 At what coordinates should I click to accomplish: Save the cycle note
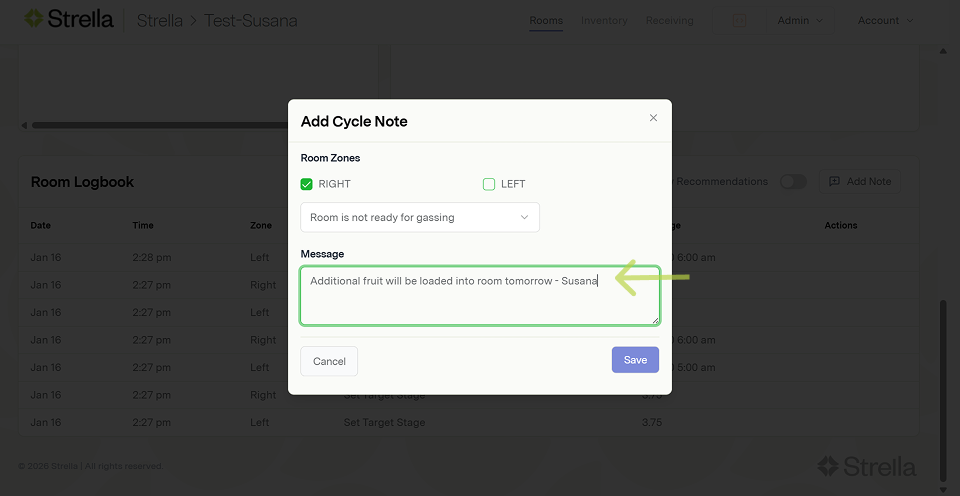pos(635,360)
